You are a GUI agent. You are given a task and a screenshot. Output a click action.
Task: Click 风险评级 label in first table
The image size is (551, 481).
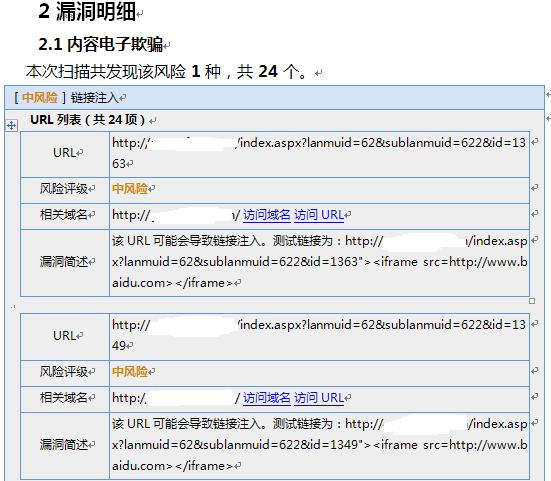[x=64, y=189]
